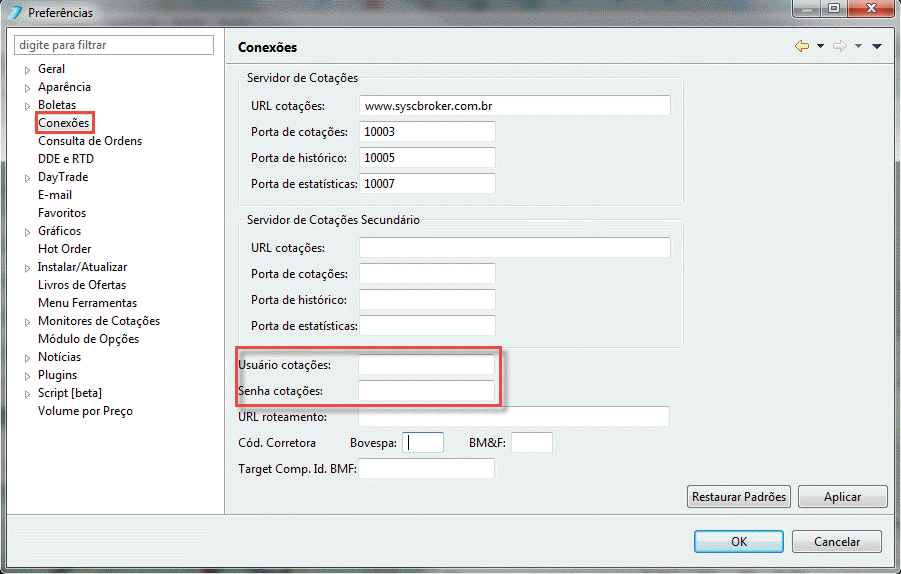The height and width of the screenshot is (574, 901).
Task: Expand the Gráficos tree node
Action: [x=27, y=232]
